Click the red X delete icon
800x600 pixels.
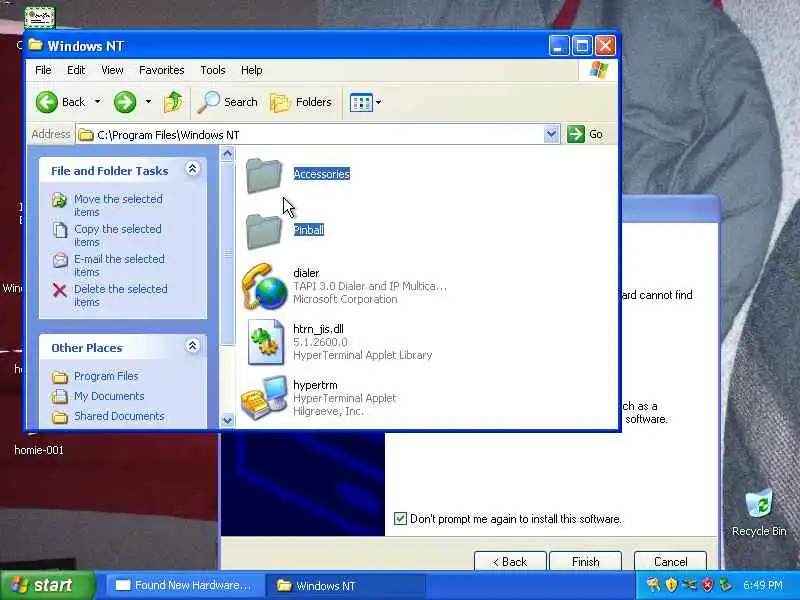[60, 290]
